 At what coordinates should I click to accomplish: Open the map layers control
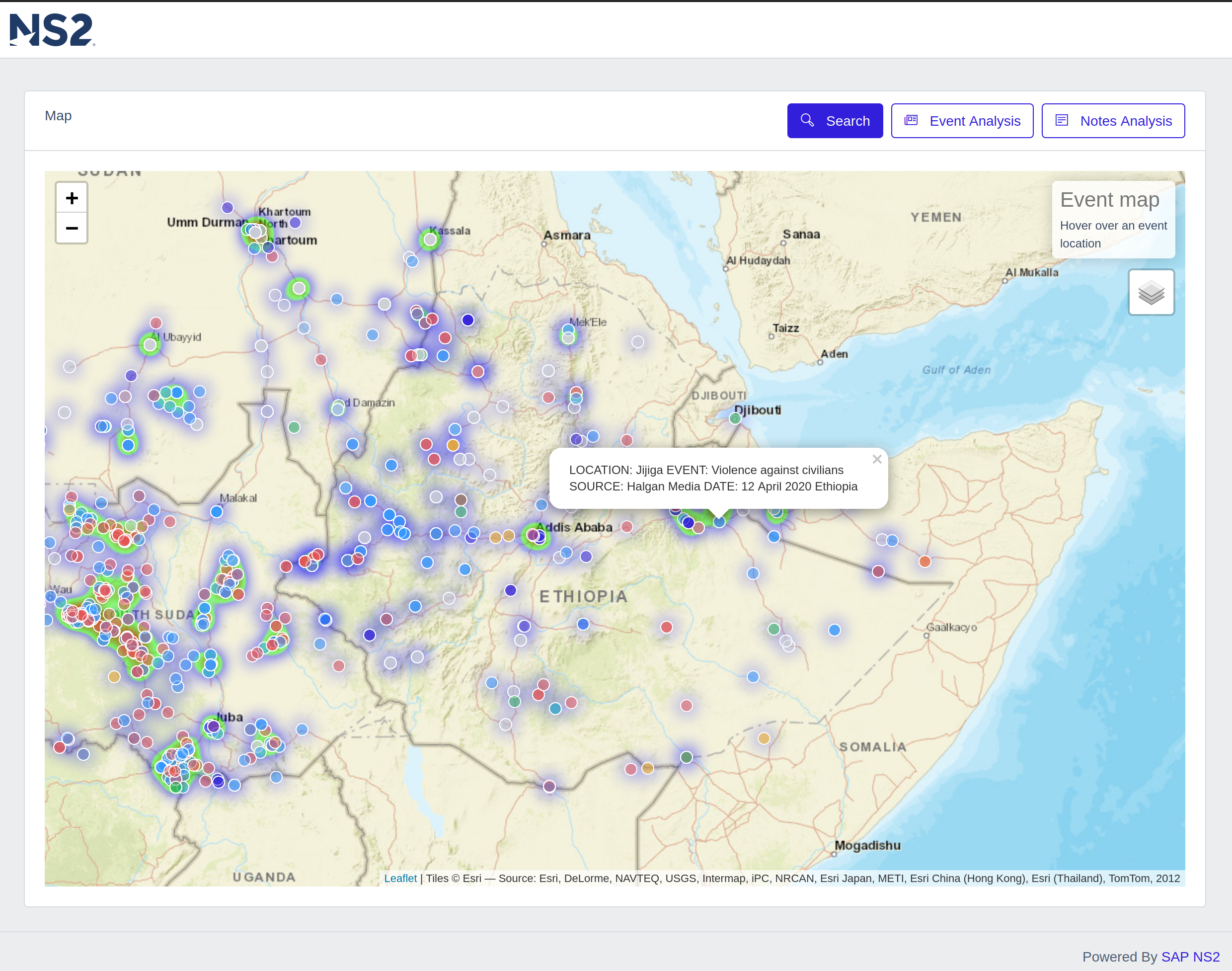[1151, 292]
